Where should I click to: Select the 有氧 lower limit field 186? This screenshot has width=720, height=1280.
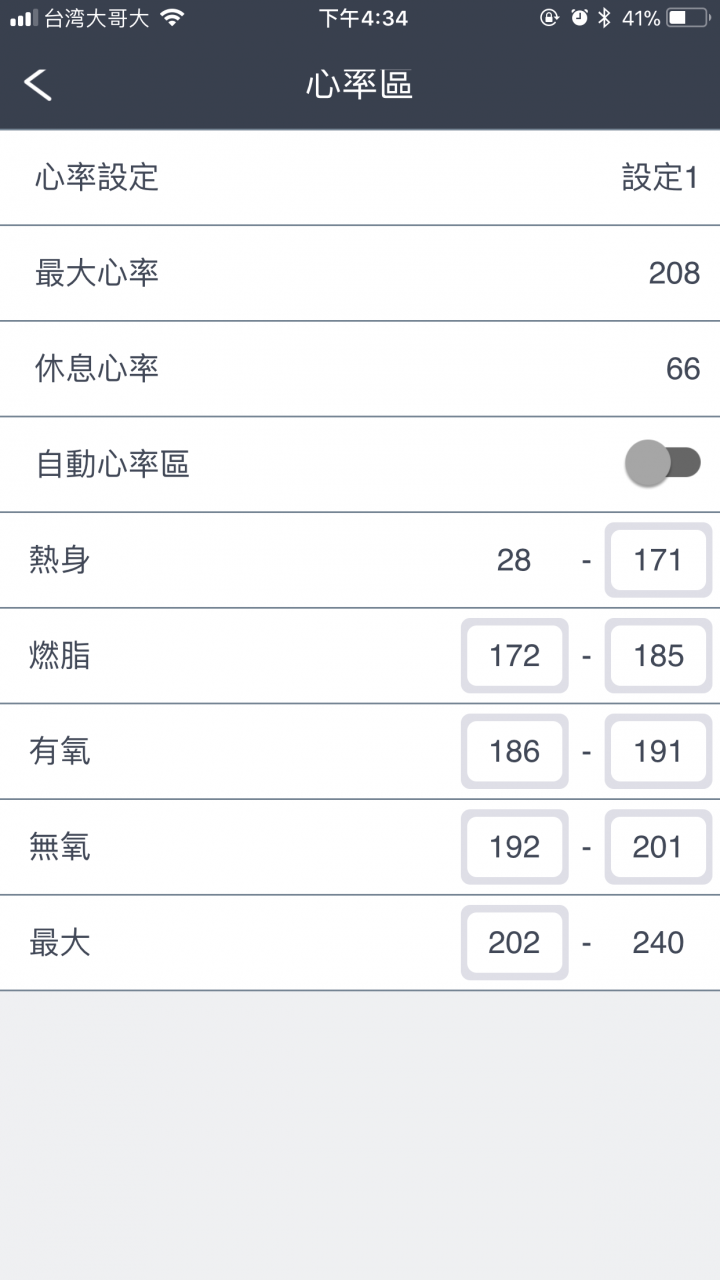coord(514,752)
